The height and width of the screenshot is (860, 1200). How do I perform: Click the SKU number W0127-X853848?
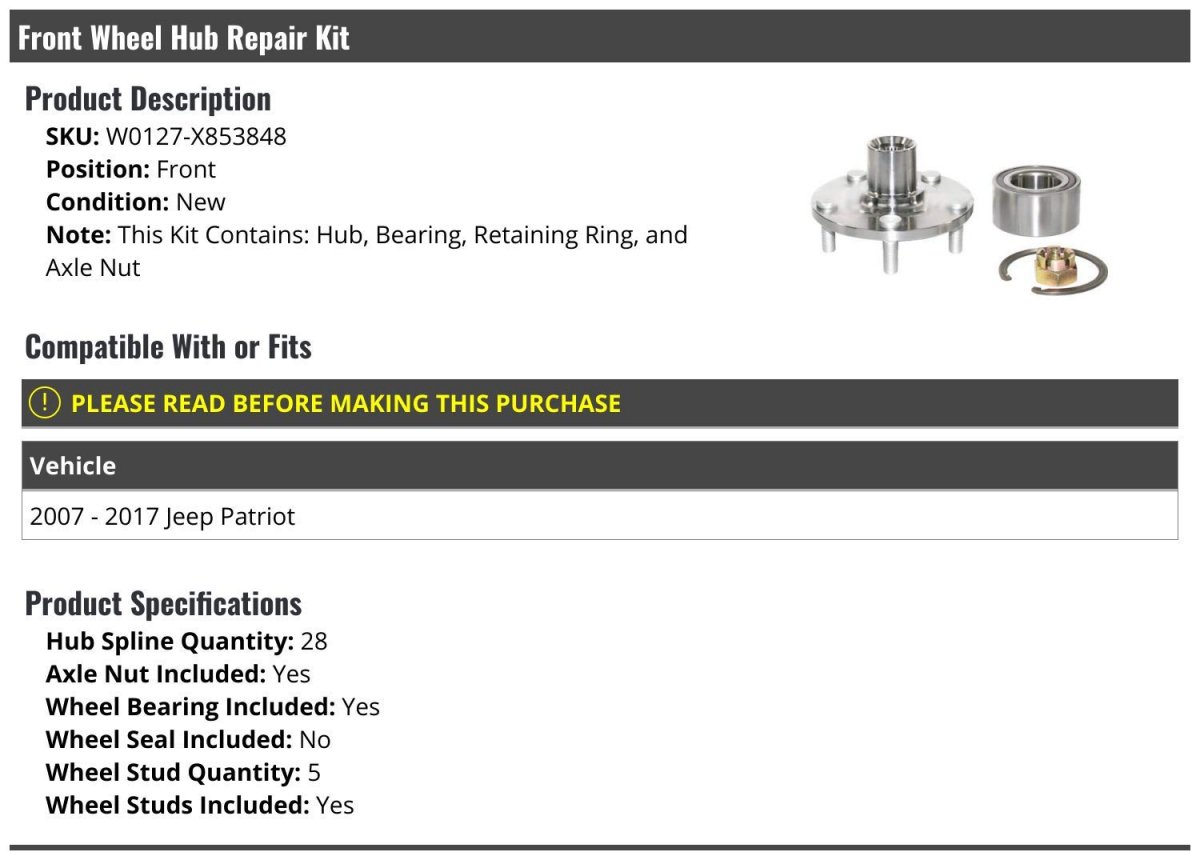tap(196, 136)
